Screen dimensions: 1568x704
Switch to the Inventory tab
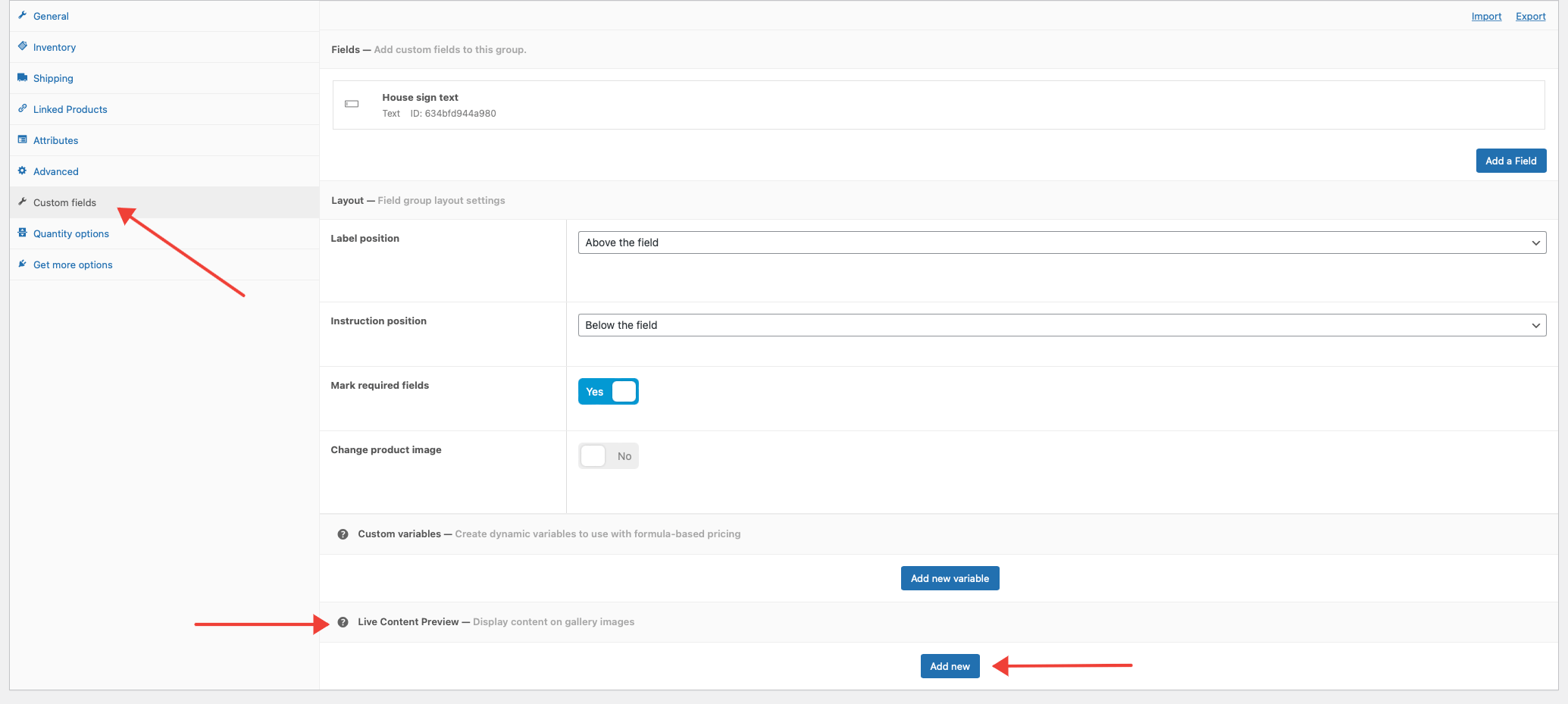(164, 47)
